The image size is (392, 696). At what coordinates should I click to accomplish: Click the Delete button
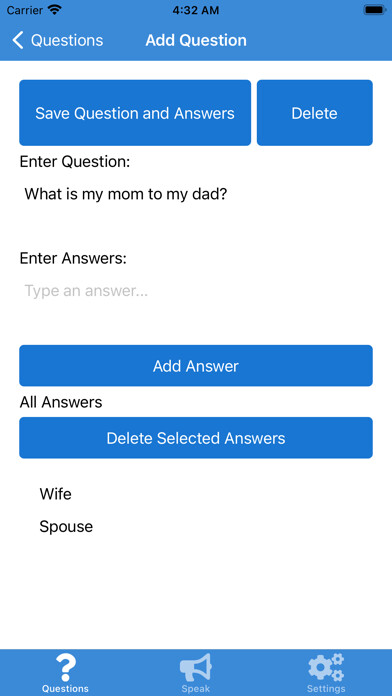(x=315, y=113)
